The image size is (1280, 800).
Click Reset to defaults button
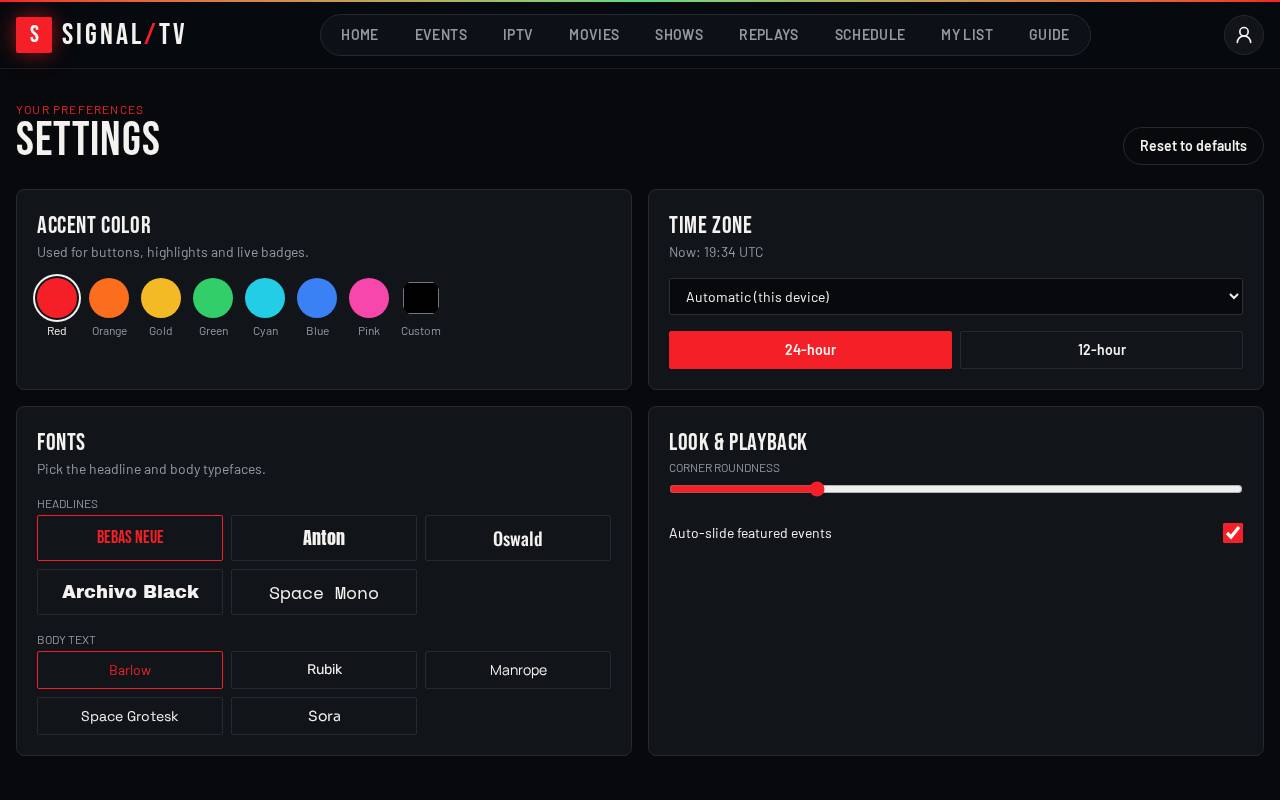click(1193, 146)
